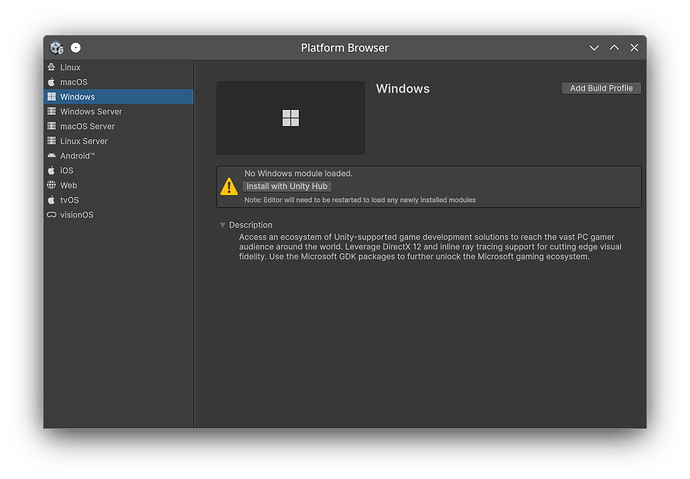
Task: Collapse the Description section
Action: pos(223,225)
